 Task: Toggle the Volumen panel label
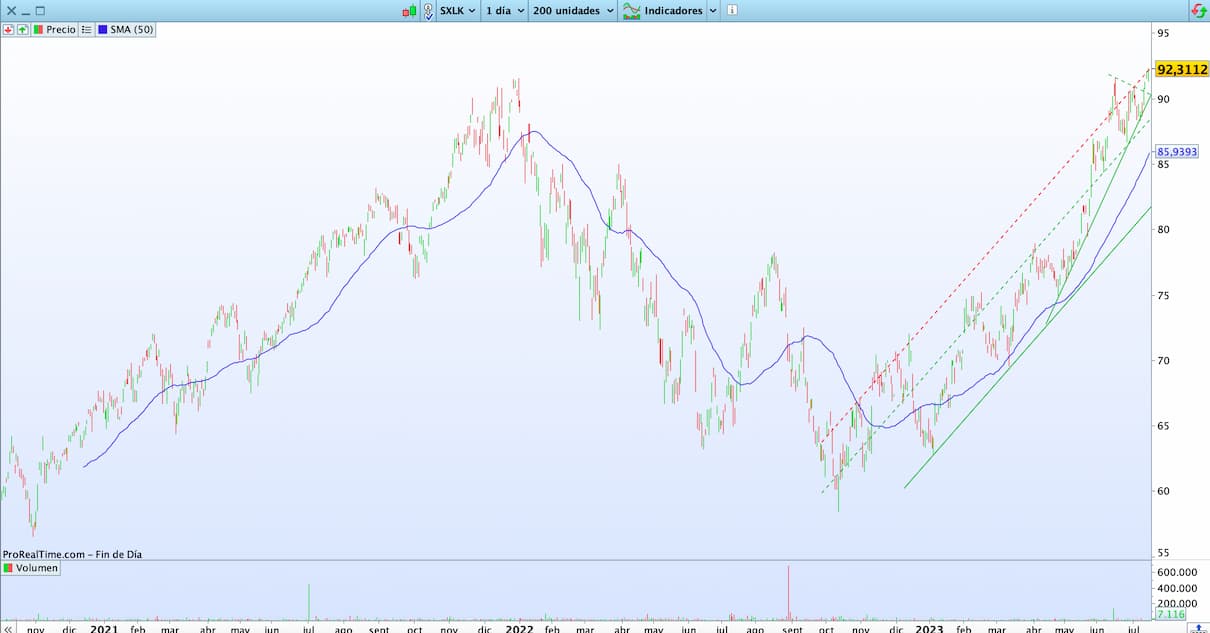tap(31, 568)
